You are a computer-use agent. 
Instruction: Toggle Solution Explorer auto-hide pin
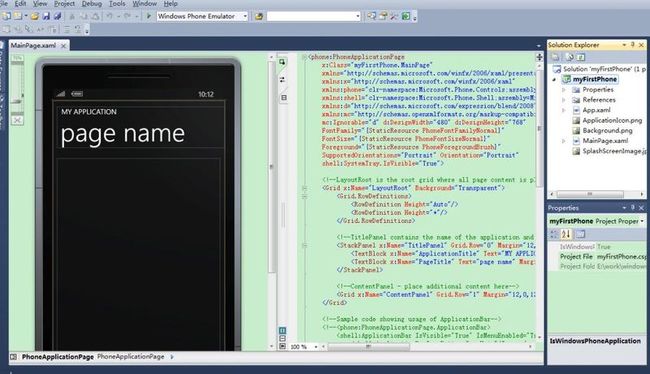(x=633, y=44)
